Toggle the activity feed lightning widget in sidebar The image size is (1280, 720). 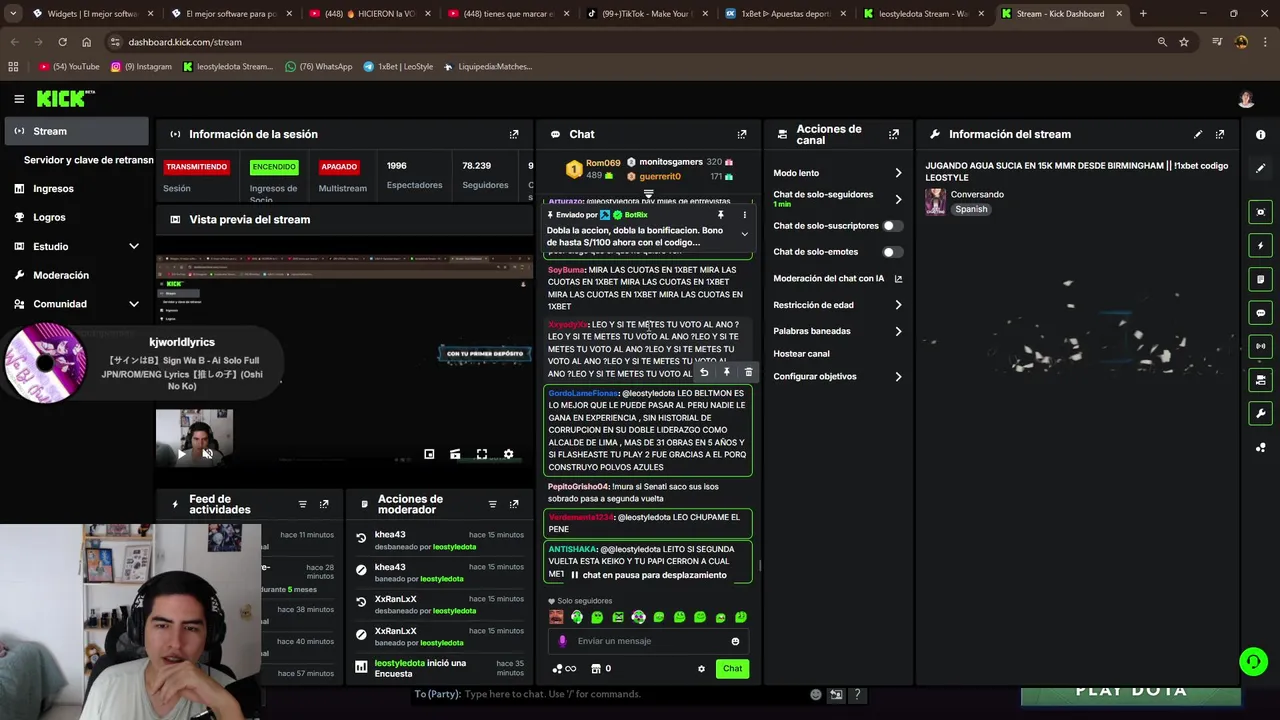click(x=1260, y=245)
